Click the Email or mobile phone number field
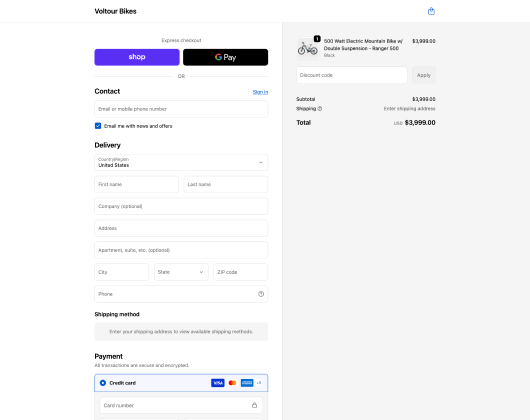The image size is (530, 420). 181,109
